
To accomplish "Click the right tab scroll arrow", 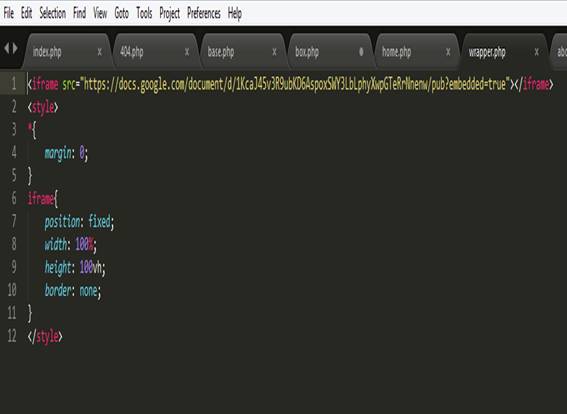I will [15, 48].
